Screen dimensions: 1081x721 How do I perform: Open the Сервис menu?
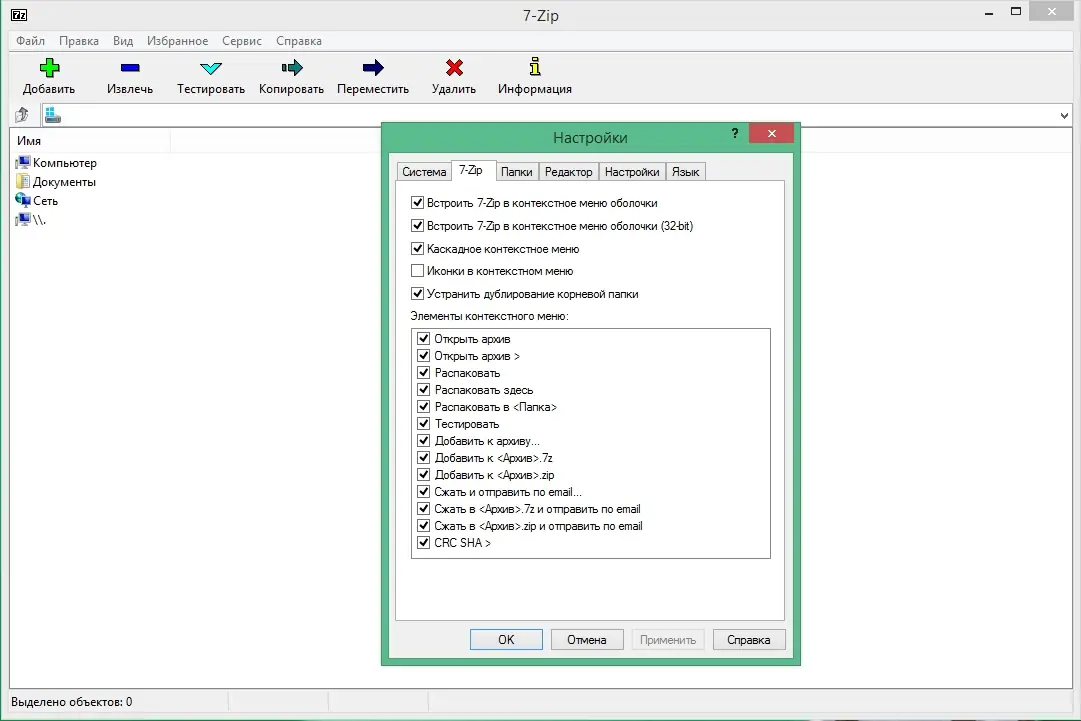coord(241,41)
